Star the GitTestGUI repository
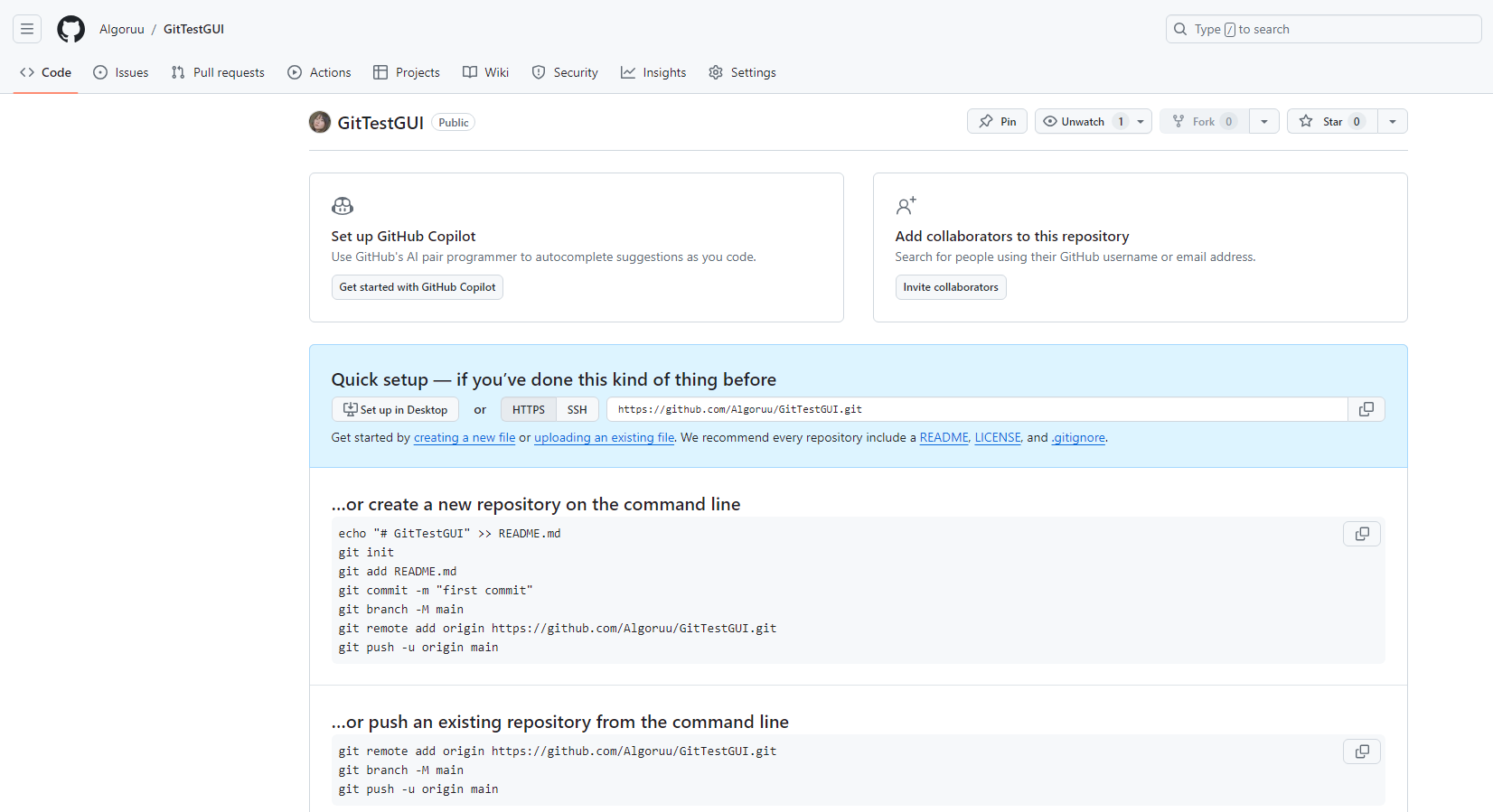The width and height of the screenshot is (1493, 812). (1332, 121)
